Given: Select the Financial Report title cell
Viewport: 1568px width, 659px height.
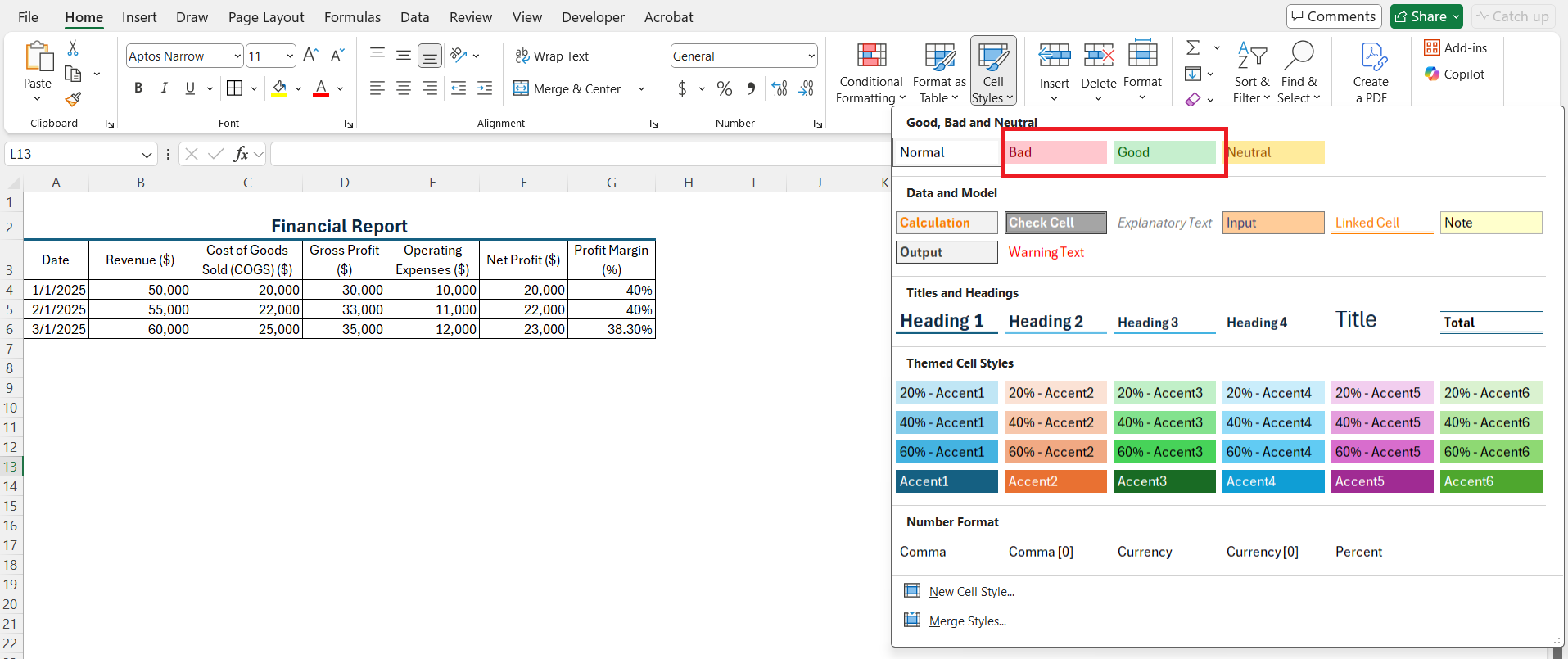Looking at the screenshot, I should click(x=339, y=227).
